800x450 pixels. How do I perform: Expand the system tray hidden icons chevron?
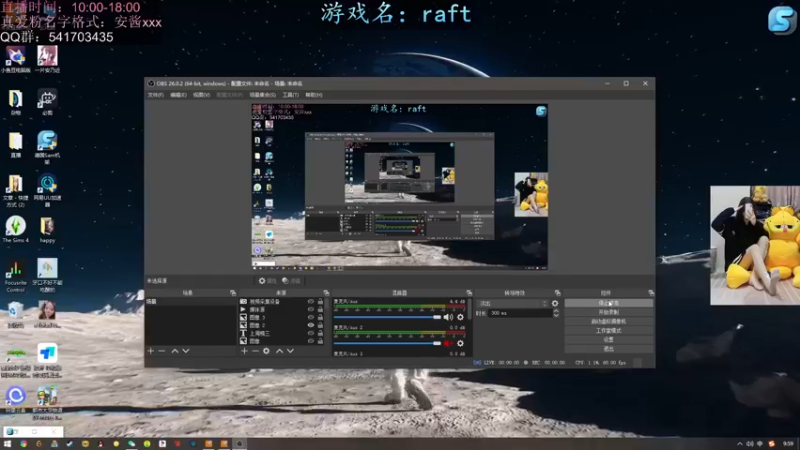(x=740, y=444)
